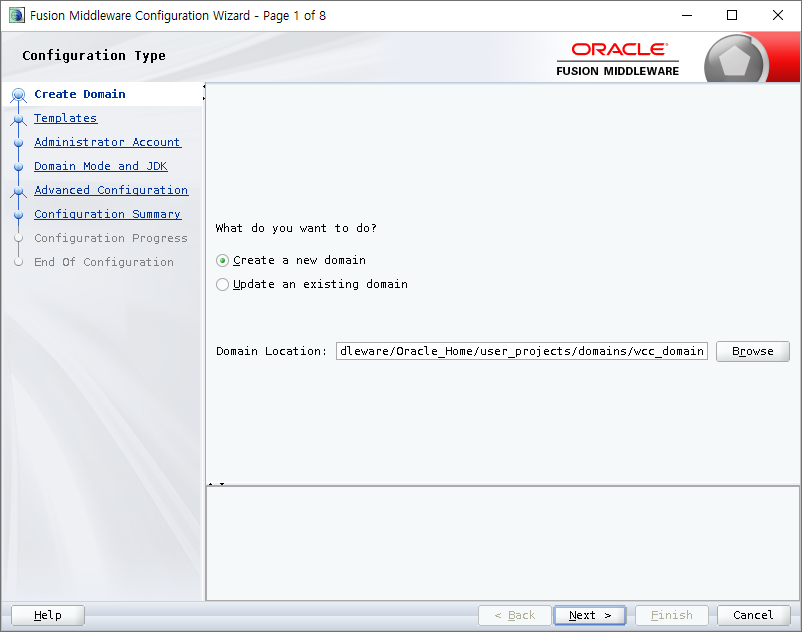Go to the Next wizard page

[x=590, y=615]
